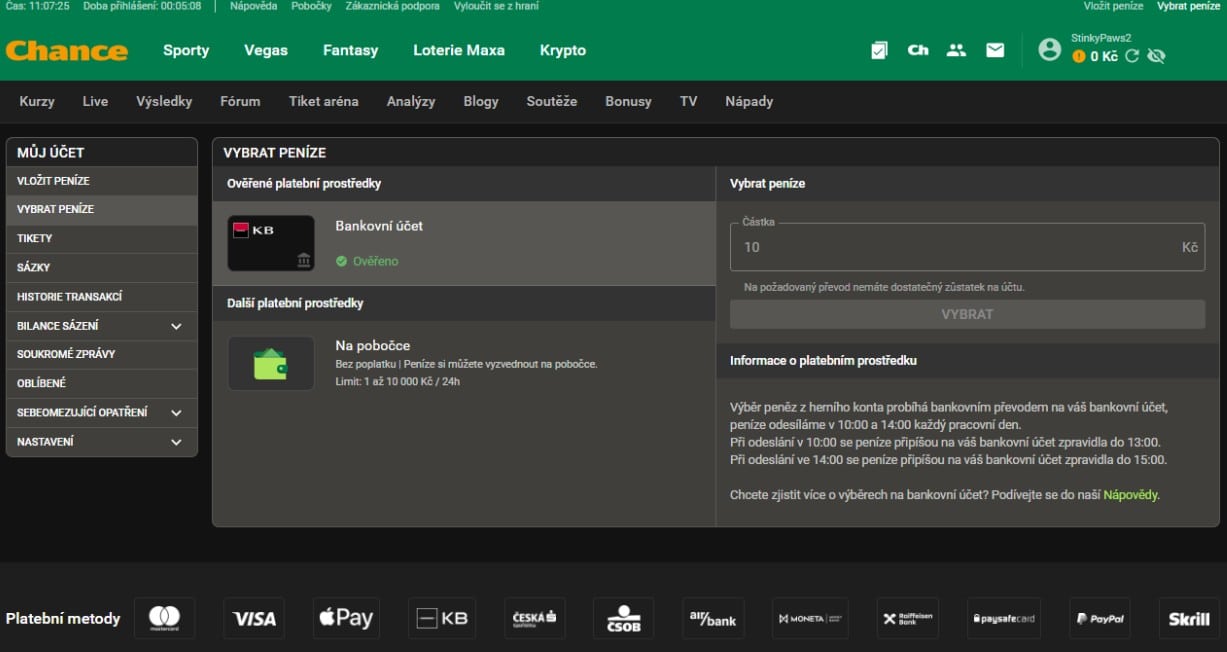
Task: Click Vložit peníze in top right
Action: [1113, 6]
